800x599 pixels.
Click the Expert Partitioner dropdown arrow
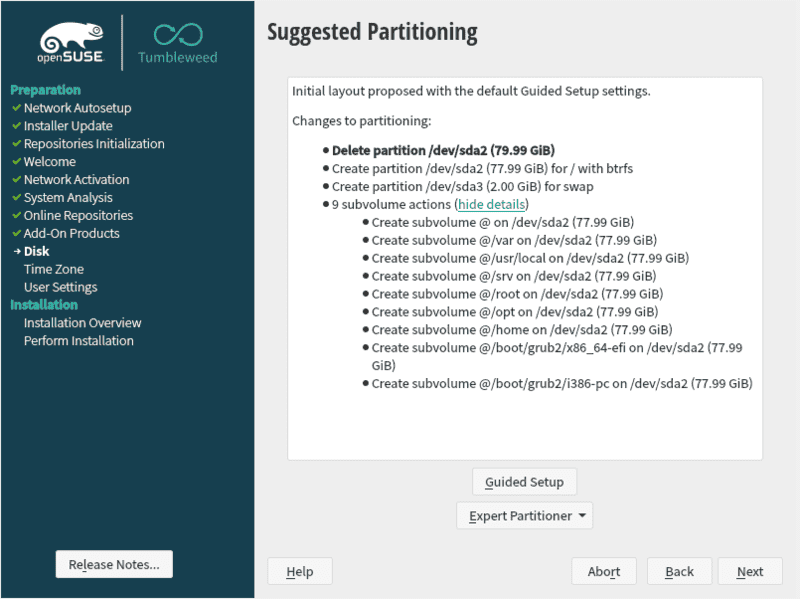pyautogui.click(x=582, y=517)
